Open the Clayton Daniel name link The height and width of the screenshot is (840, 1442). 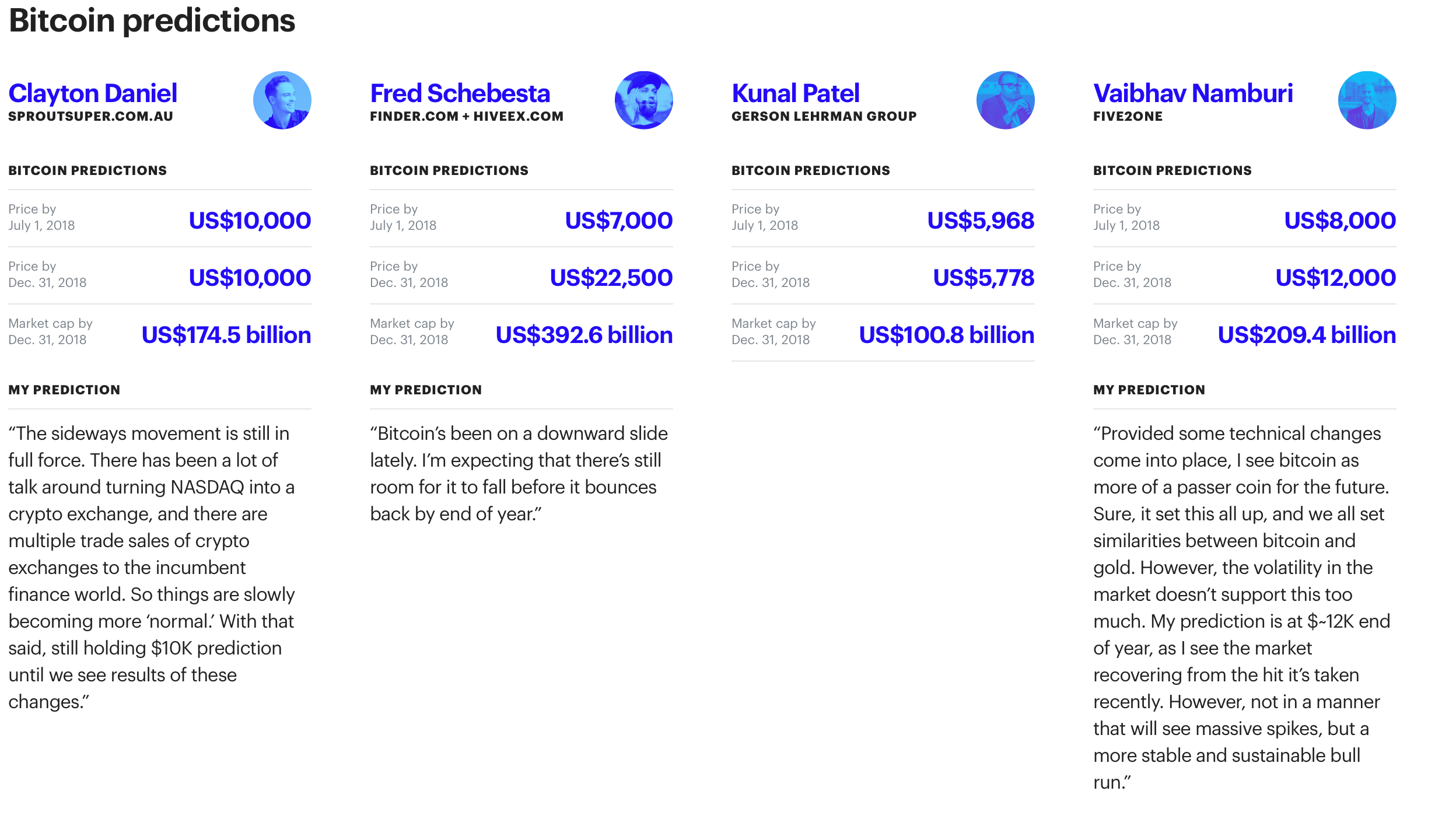(x=93, y=93)
